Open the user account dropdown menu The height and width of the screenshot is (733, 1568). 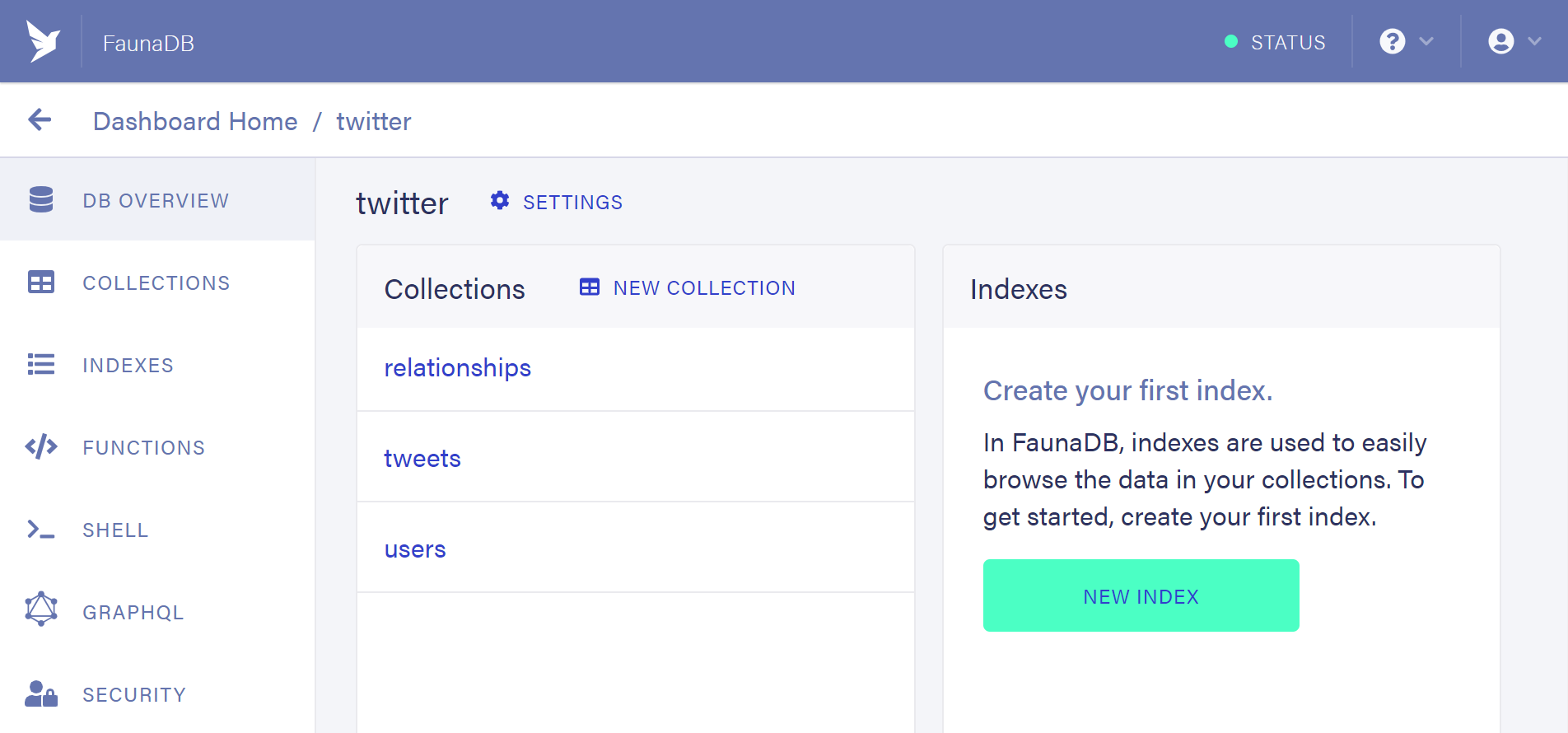1514,41
